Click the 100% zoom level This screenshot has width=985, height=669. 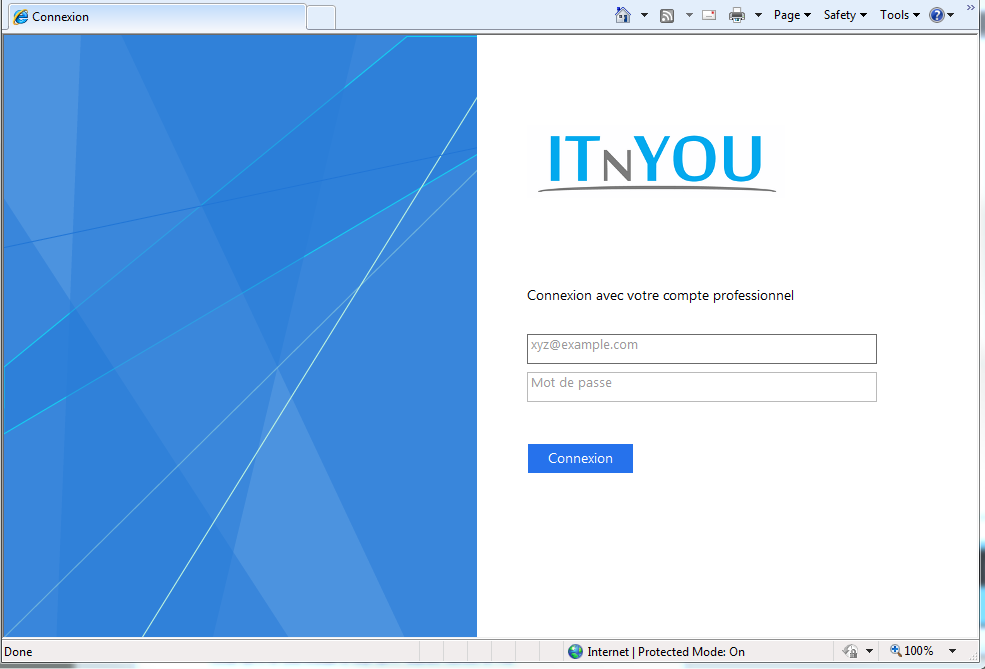tap(918, 651)
